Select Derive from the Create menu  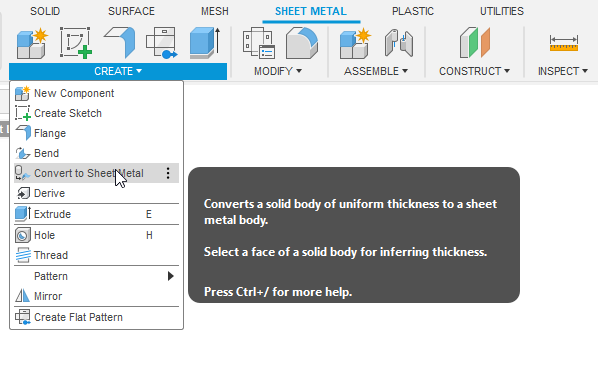(x=96, y=193)
